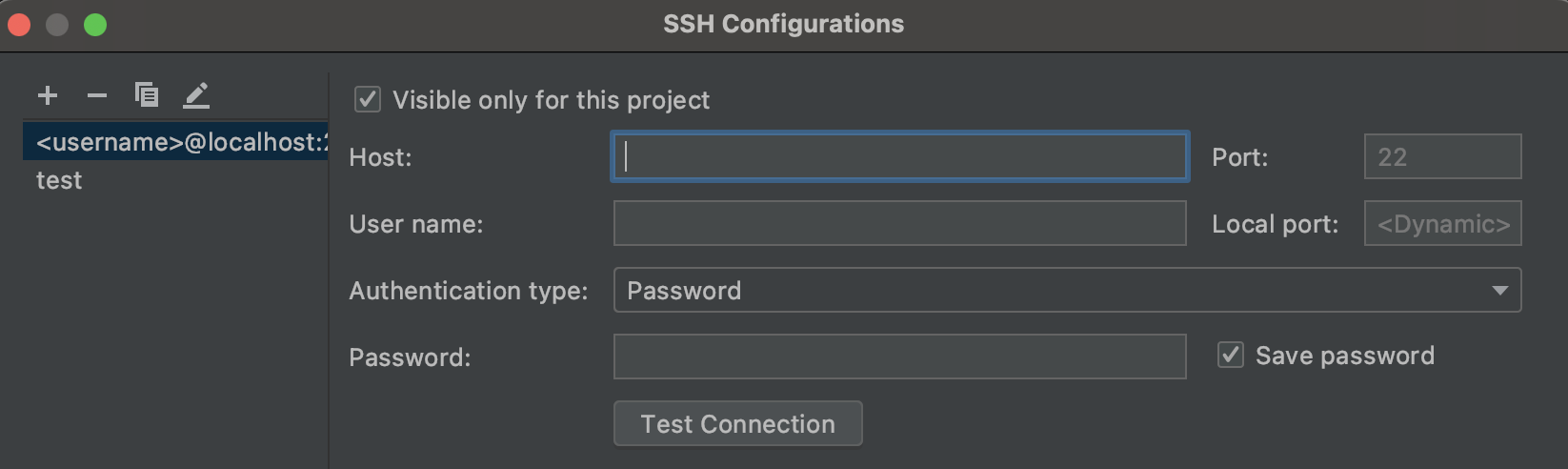The height and width of the screenshot is (469, 1568).
Task: Click the SSH Configurations title bar
Action: click(x=783, y=25)
